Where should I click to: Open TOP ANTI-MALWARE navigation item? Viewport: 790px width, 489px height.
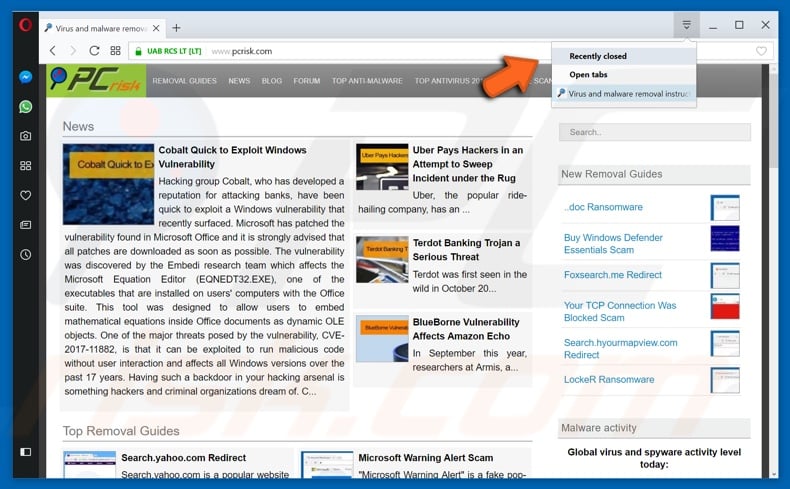367,81
